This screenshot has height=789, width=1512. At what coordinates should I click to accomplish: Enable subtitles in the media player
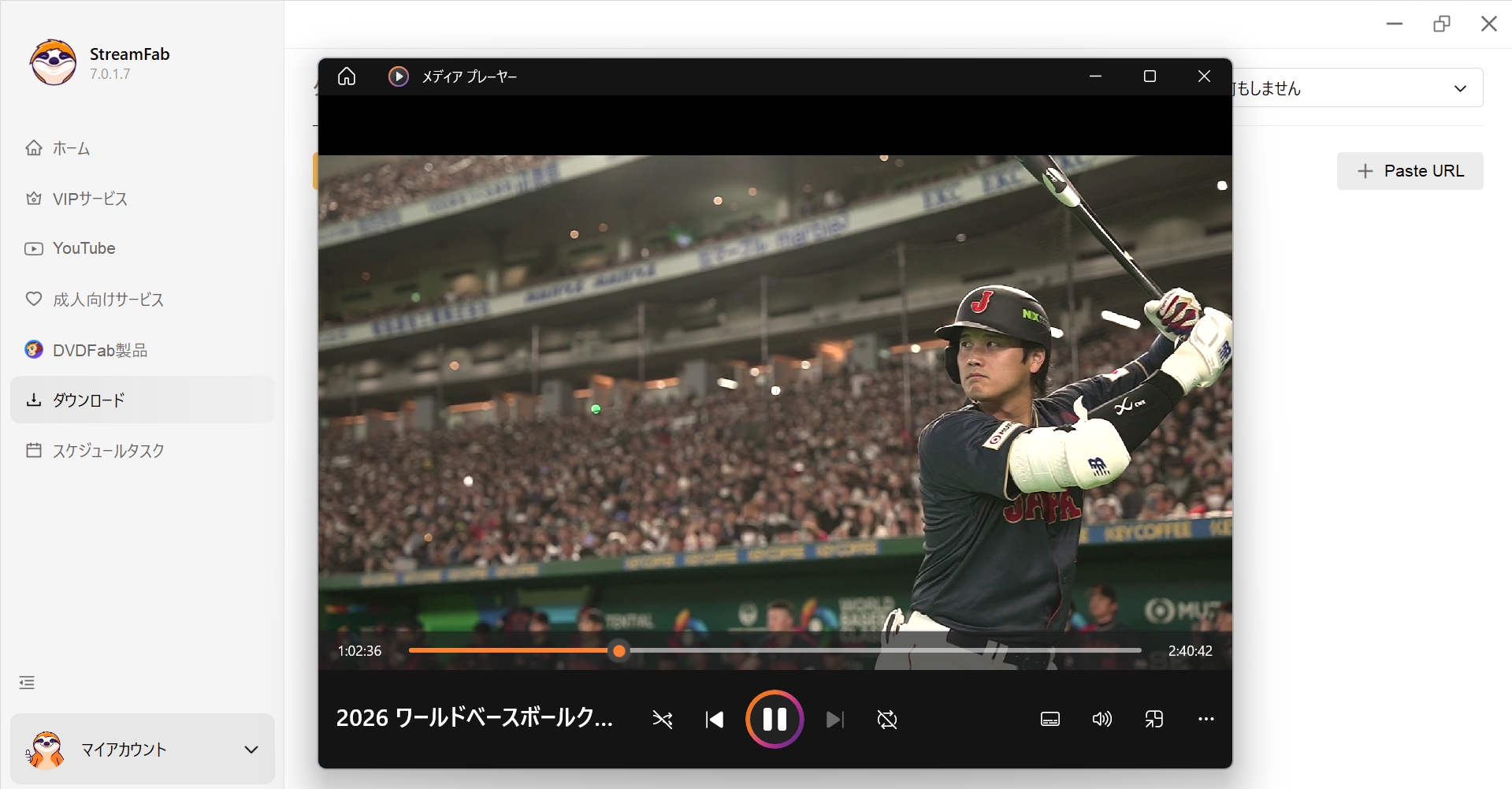pyautogui.click(x=1050, y=719)
